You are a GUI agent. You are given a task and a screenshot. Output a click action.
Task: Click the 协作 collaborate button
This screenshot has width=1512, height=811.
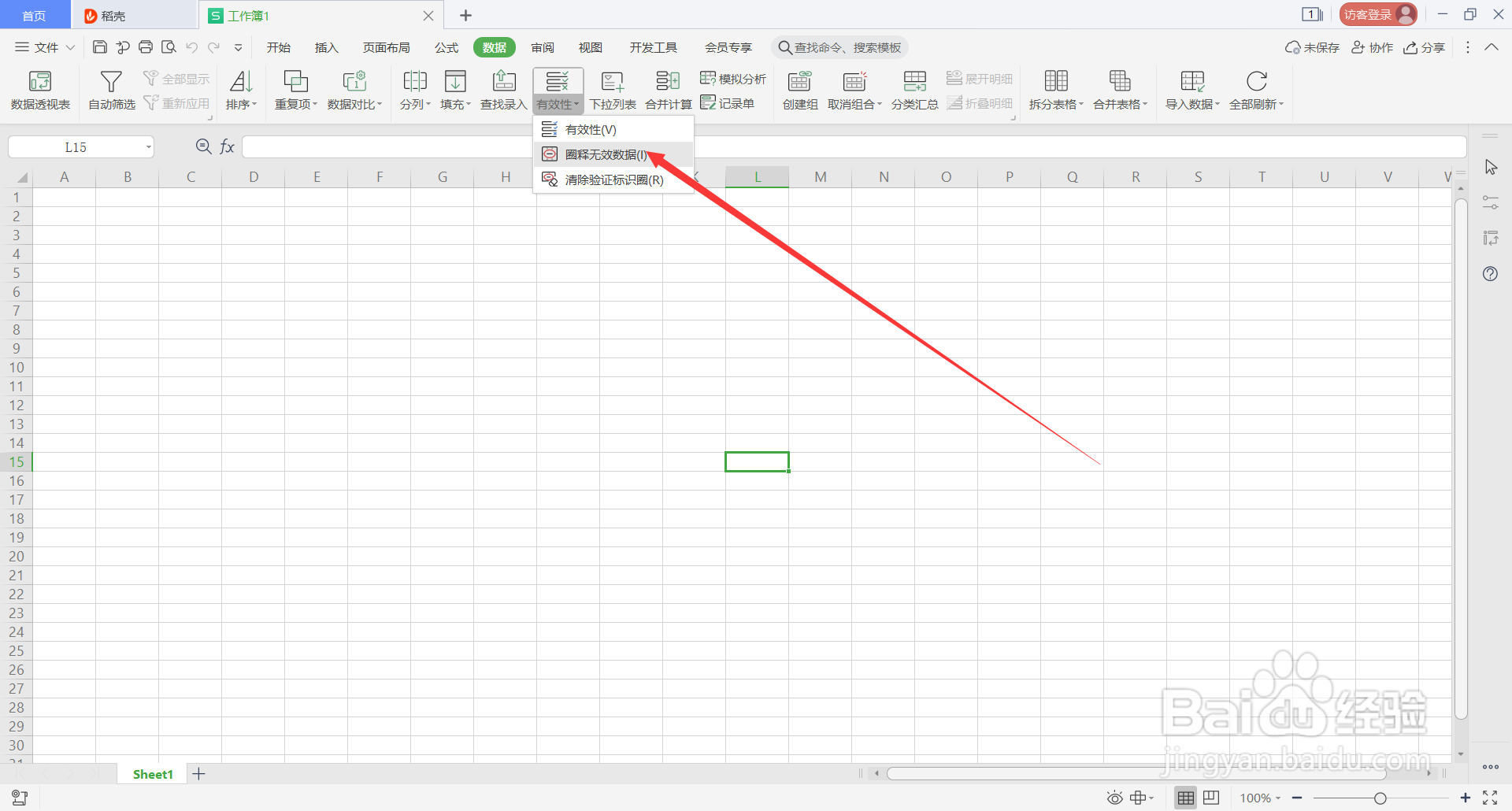pyautogui.click(x=1372, y=47)
